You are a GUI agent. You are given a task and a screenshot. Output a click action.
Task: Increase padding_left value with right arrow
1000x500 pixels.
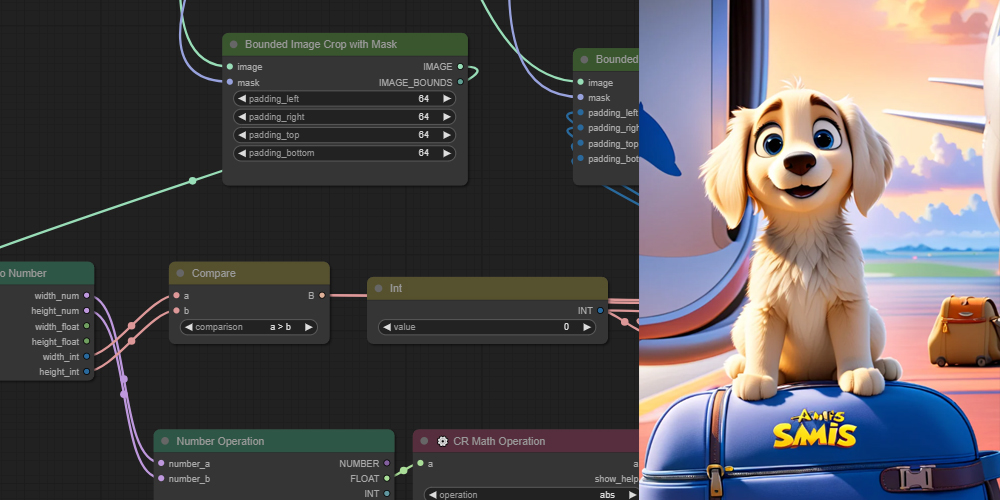(x=447, y=99)
